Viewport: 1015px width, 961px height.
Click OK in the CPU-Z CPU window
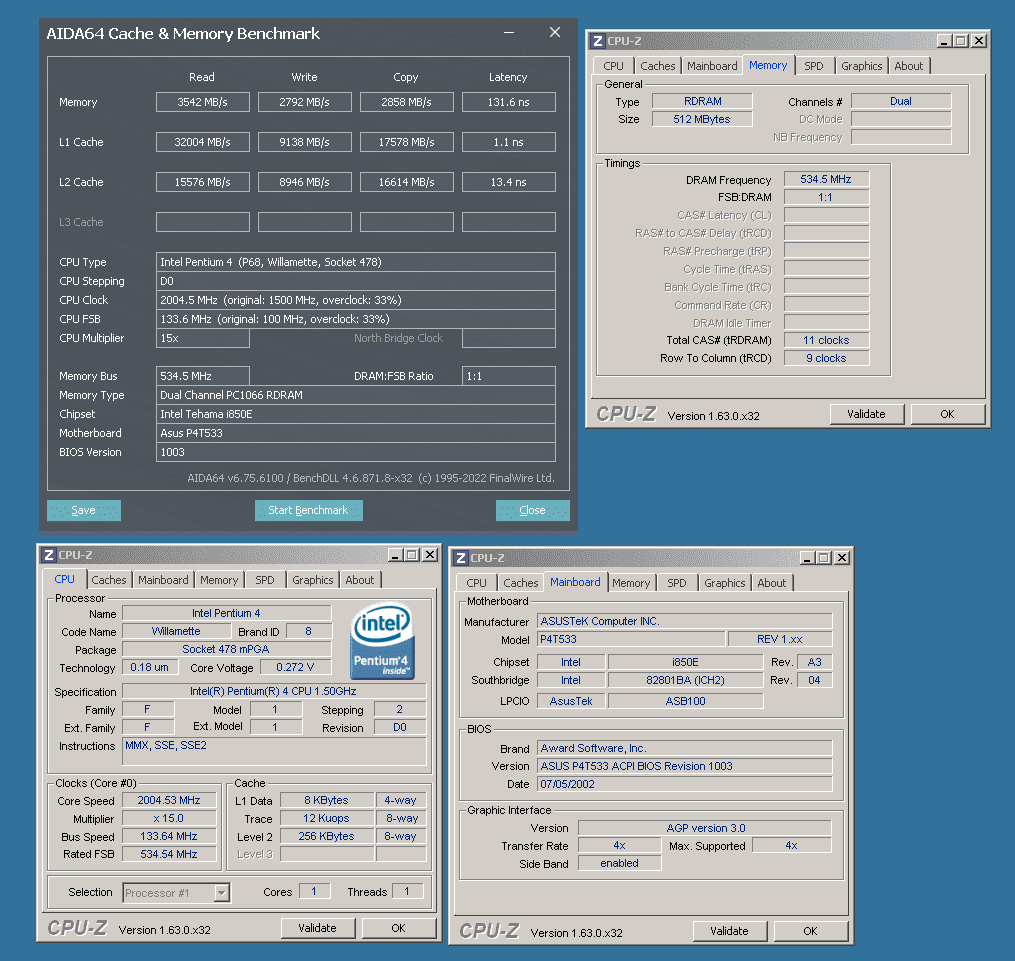pos(398,928)
